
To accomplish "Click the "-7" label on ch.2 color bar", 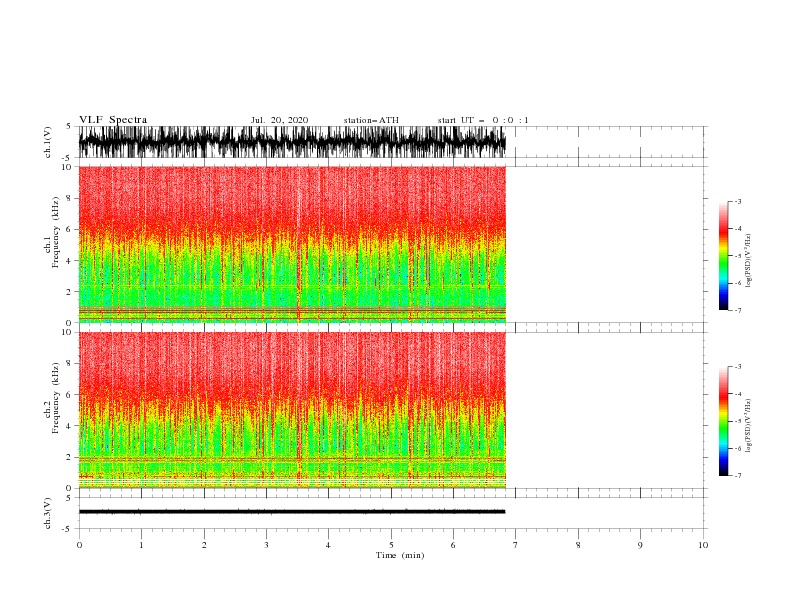I will (738, 476).
